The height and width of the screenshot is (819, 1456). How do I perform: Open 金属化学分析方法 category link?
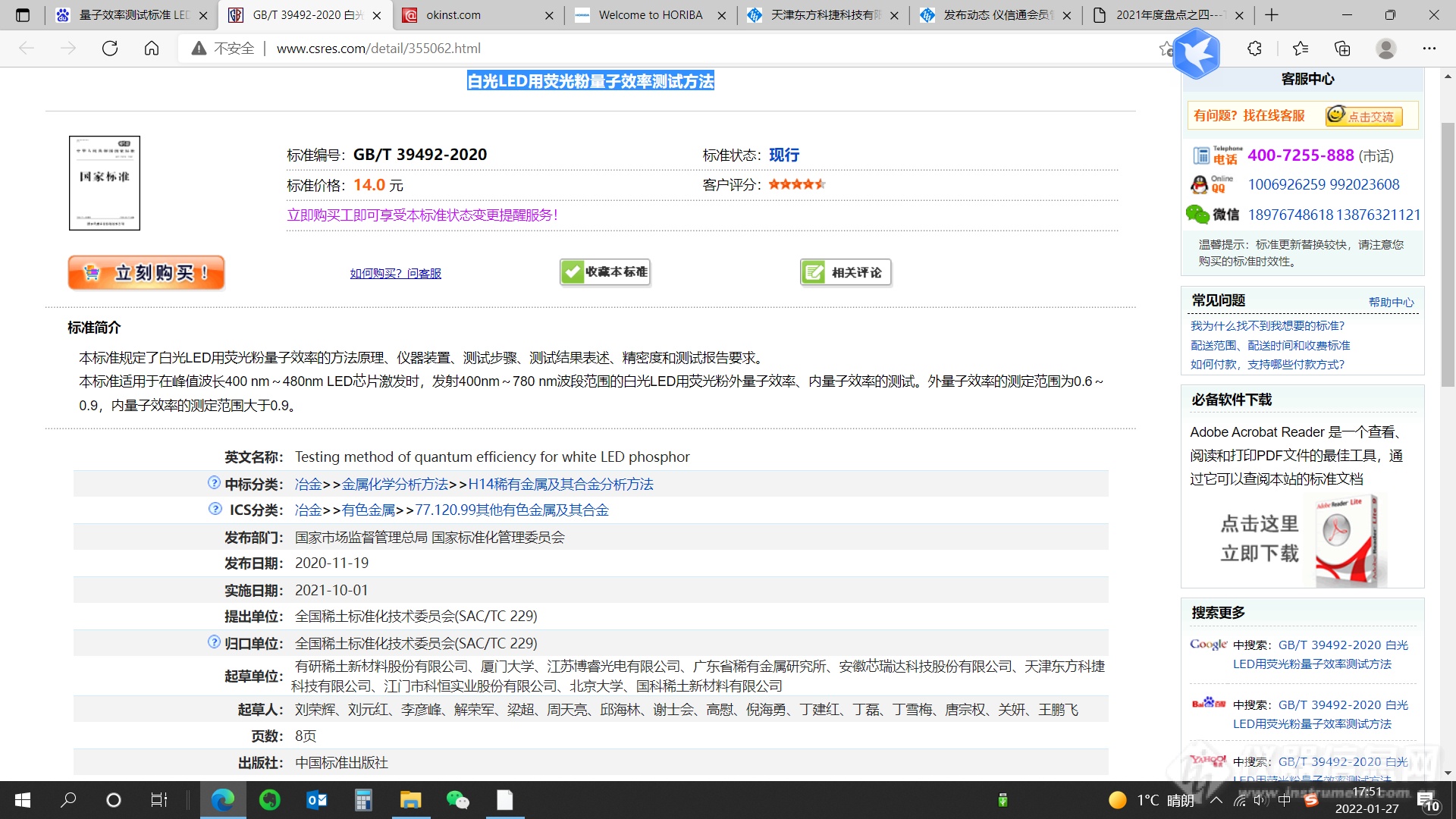394,484
